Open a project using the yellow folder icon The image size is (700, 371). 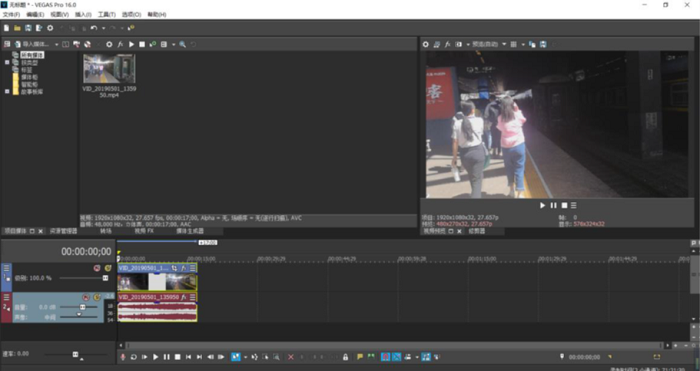(17, 28)
